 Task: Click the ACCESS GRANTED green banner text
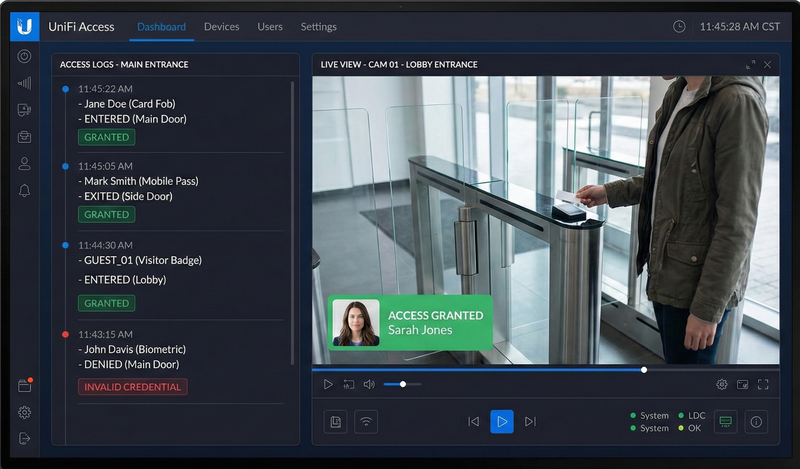pyautogui.click(x=435, y=315)
